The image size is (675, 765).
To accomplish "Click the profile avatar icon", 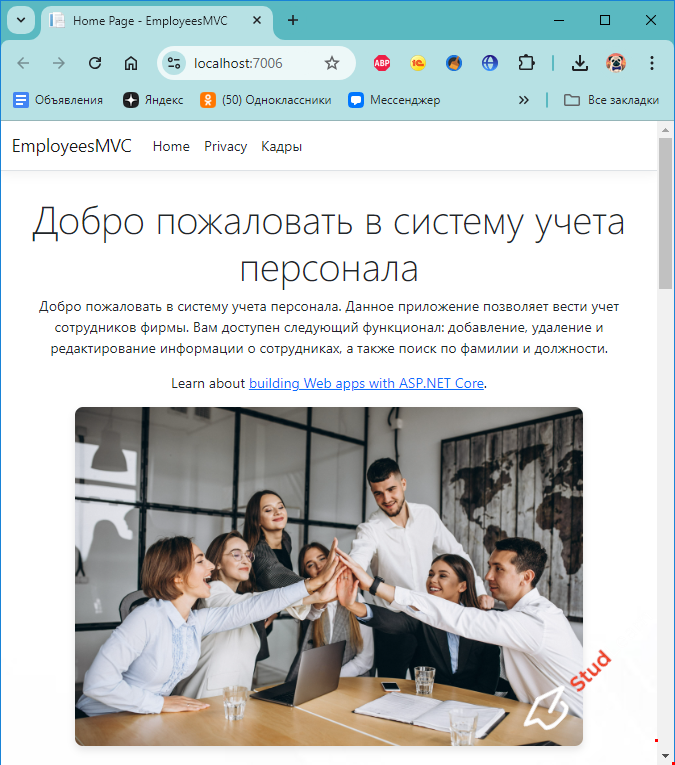I will (616, 63).
